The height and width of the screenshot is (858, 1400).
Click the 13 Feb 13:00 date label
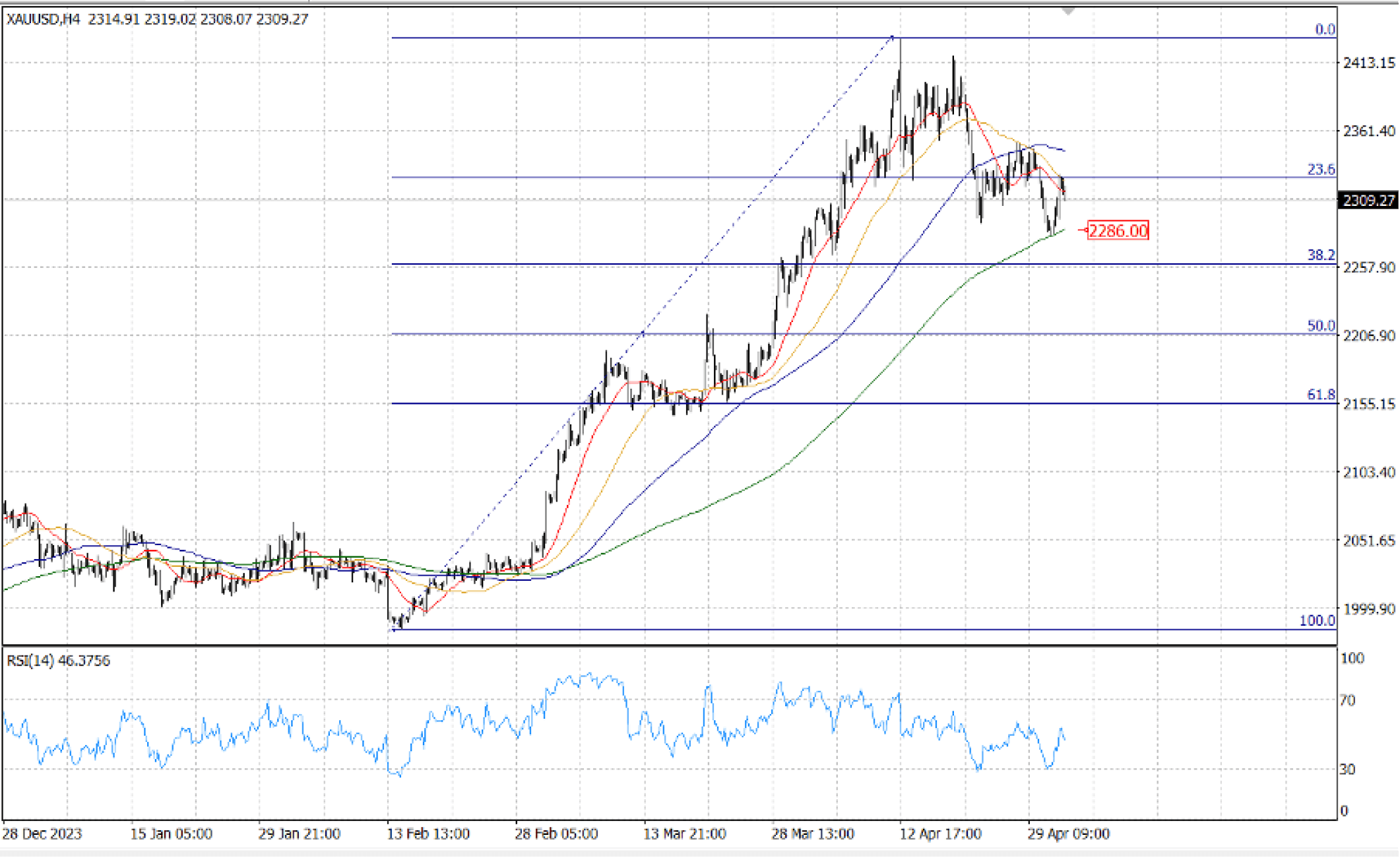[428, 834]
